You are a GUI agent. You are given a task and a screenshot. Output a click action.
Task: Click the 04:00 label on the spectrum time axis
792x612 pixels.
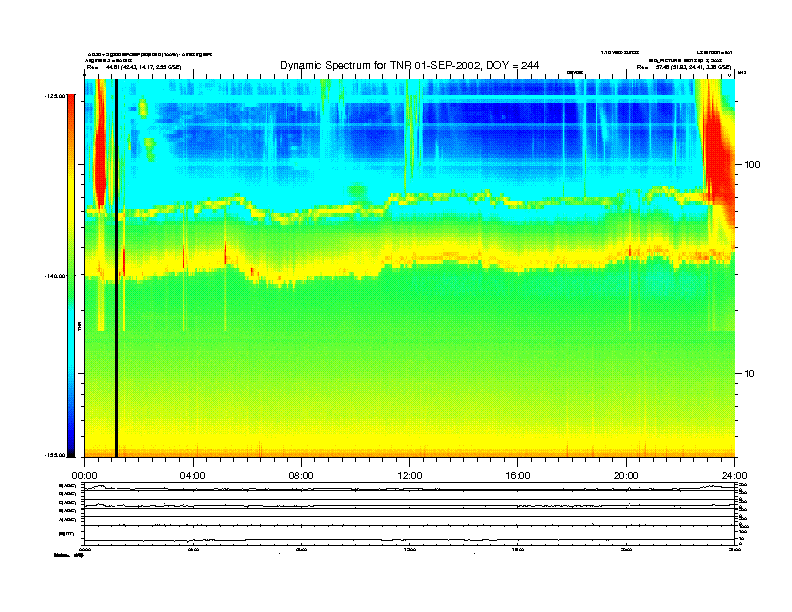pos(192,476)
